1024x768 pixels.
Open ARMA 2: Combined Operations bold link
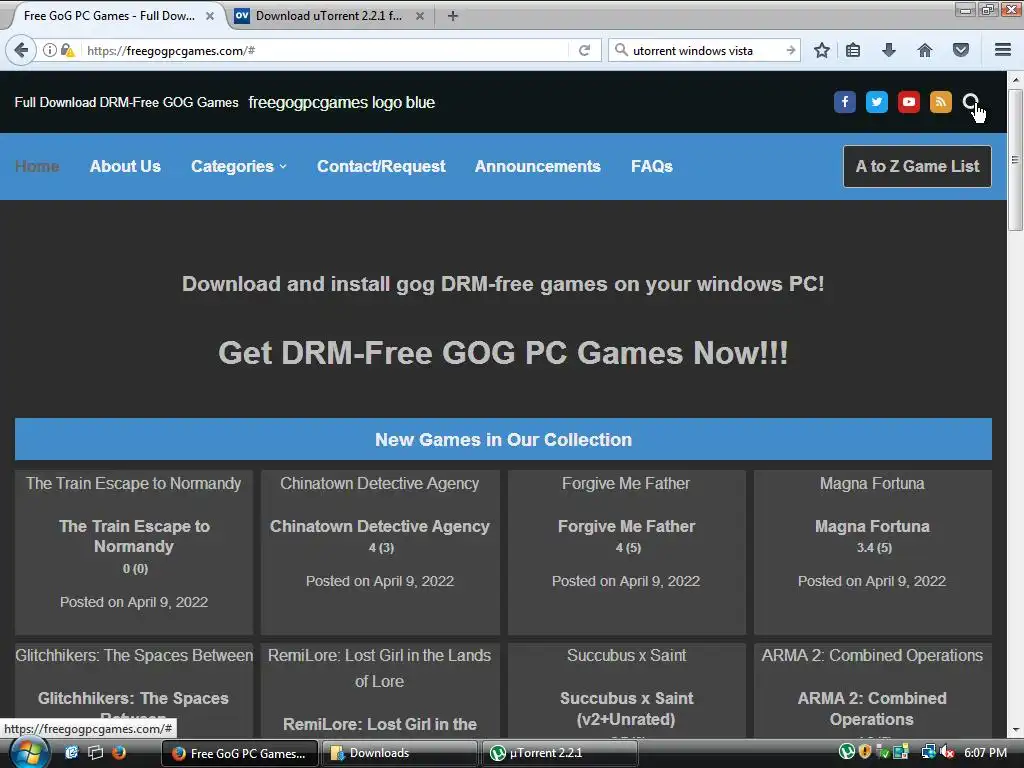(x=872, y=709)
